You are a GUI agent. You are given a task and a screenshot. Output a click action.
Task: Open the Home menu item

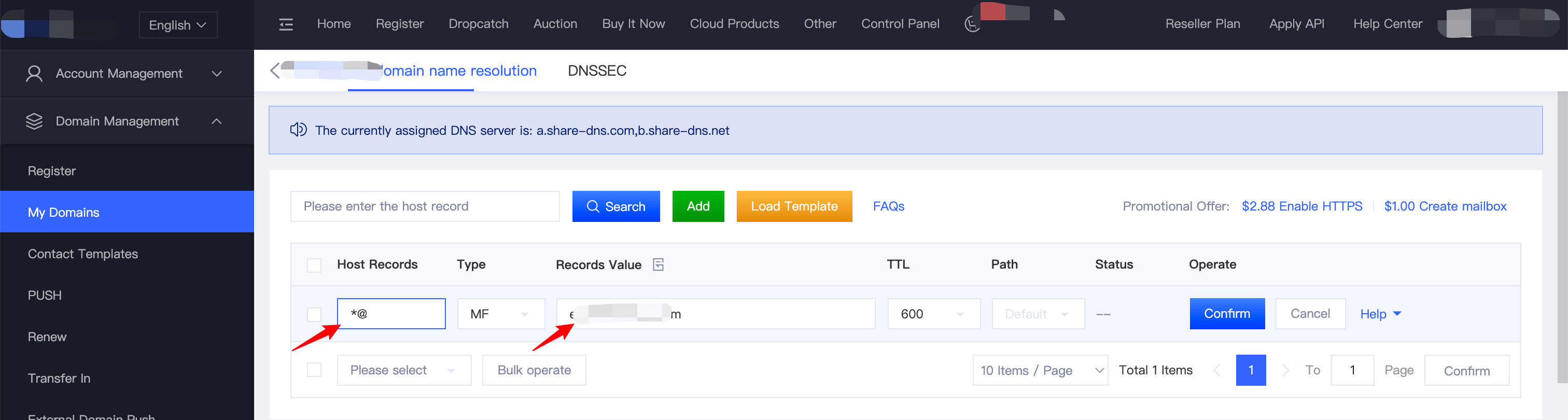333,24
